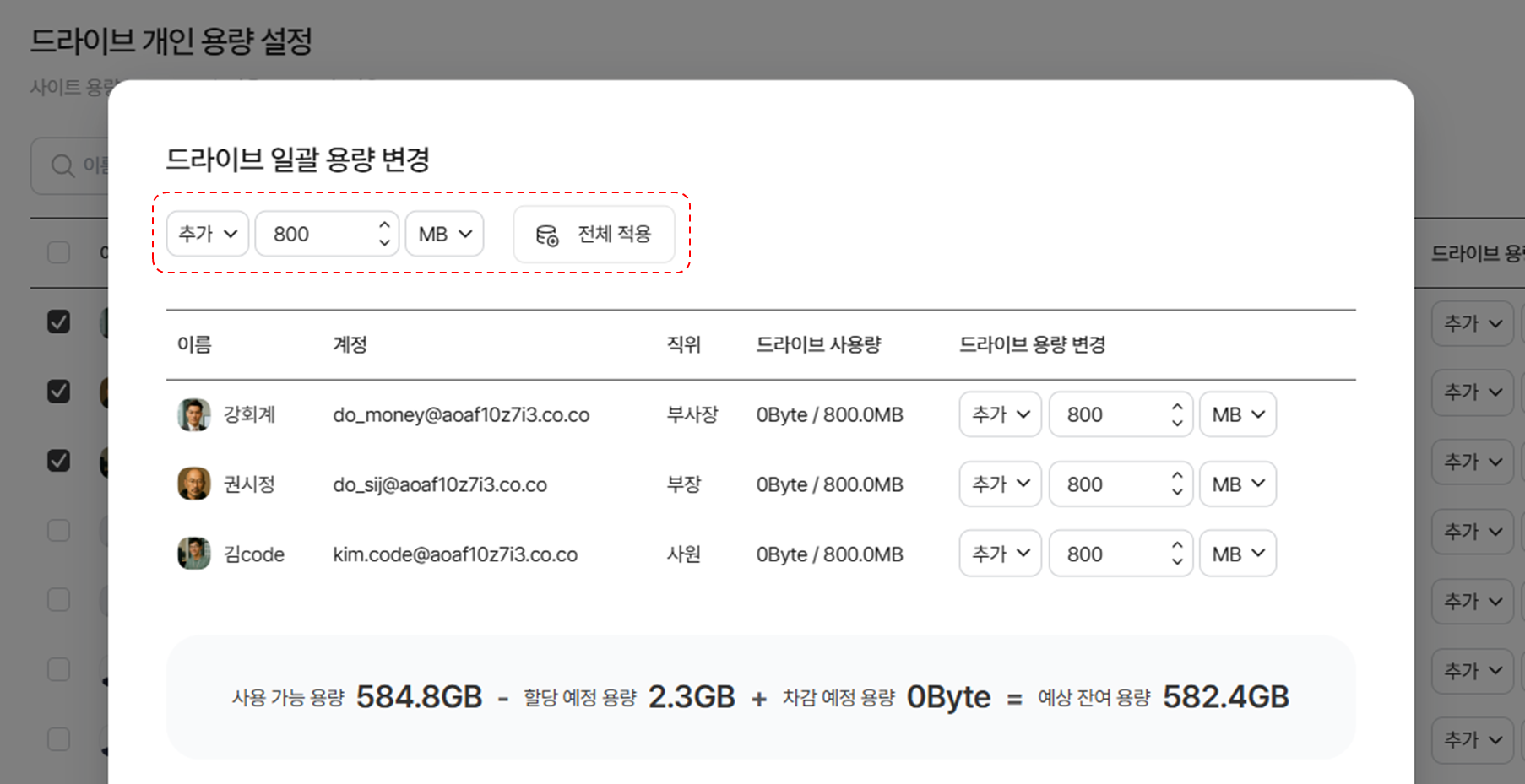Toggle the select-all header checkbox
The image size is (1525, 784).
58,252
